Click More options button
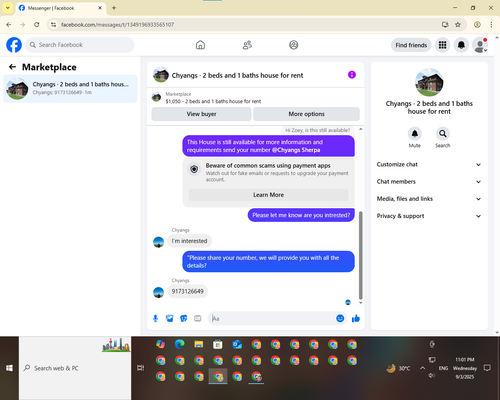 306,114
